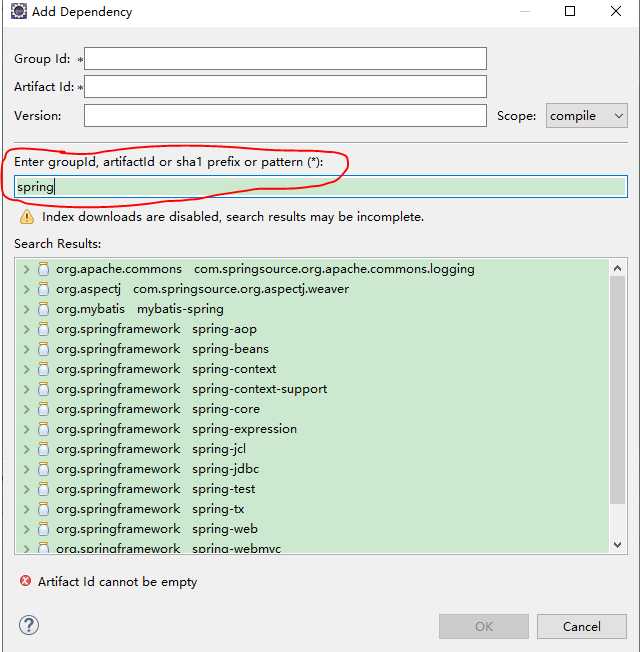
Task: Click the jar icon for com.springsource.org.aspectj.weaver
Action: (x=43, y=289)
